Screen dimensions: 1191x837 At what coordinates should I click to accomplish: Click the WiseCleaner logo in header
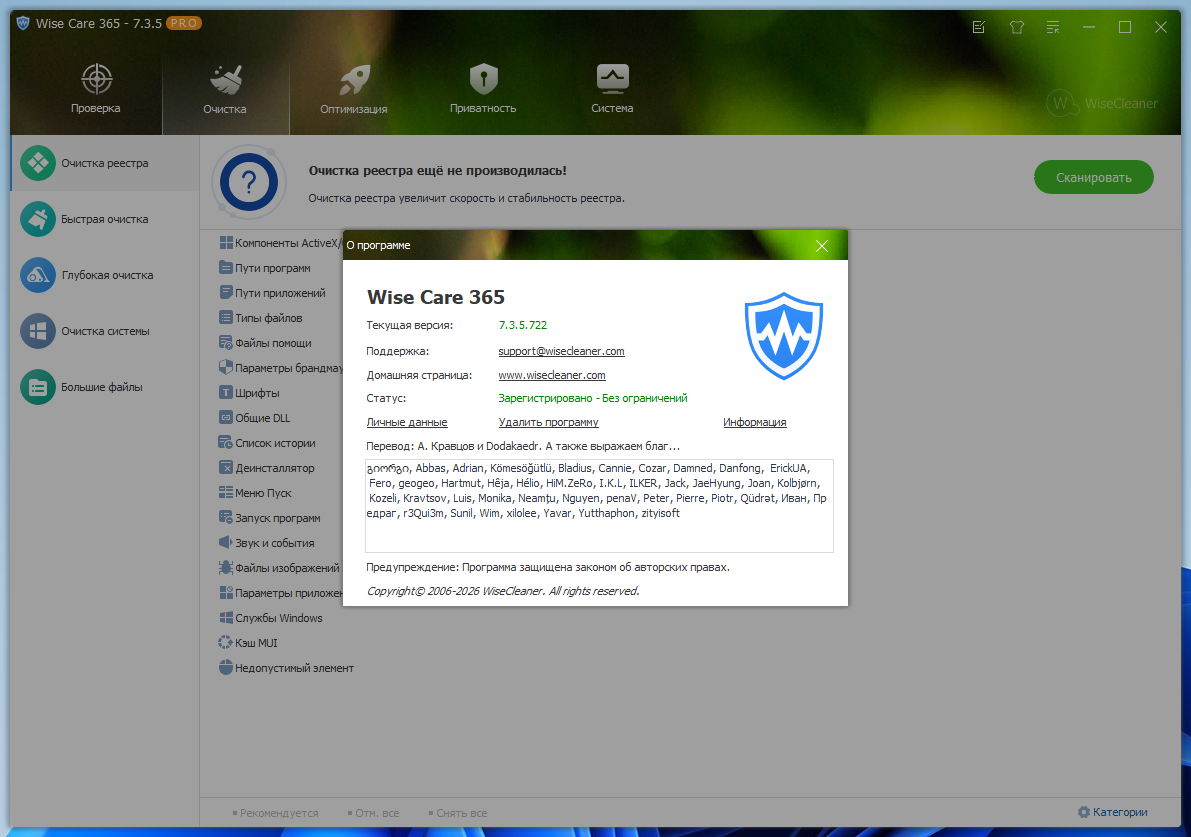[1102, 103]
